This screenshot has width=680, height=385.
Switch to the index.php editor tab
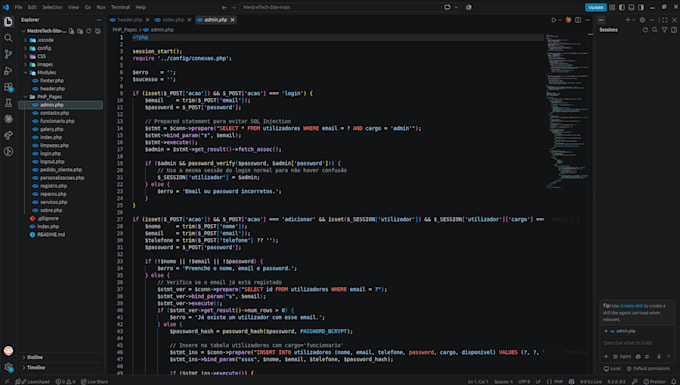173,20
